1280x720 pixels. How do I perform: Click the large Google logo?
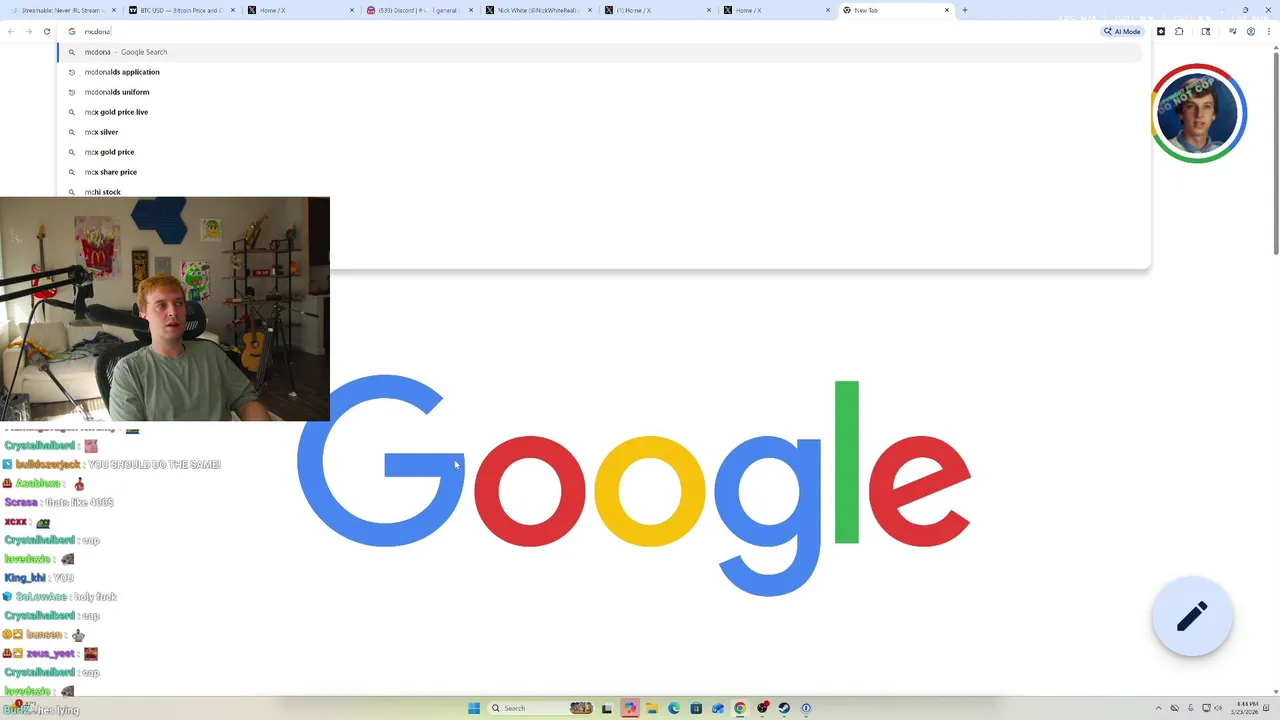coord(634,486)
